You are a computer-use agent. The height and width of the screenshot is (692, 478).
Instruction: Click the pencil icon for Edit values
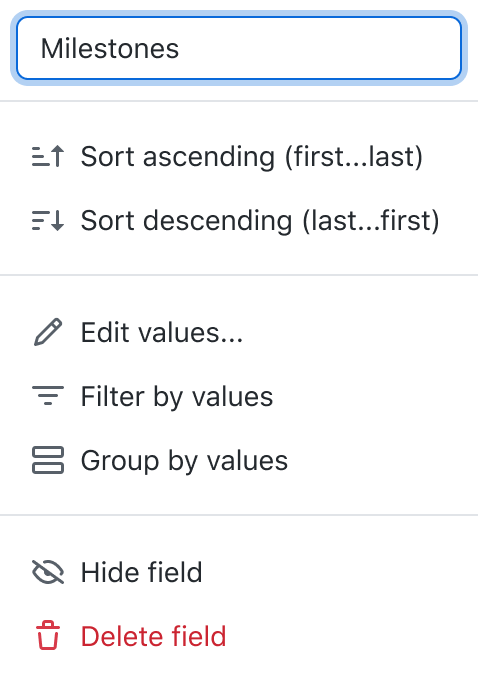click(48, 332)
